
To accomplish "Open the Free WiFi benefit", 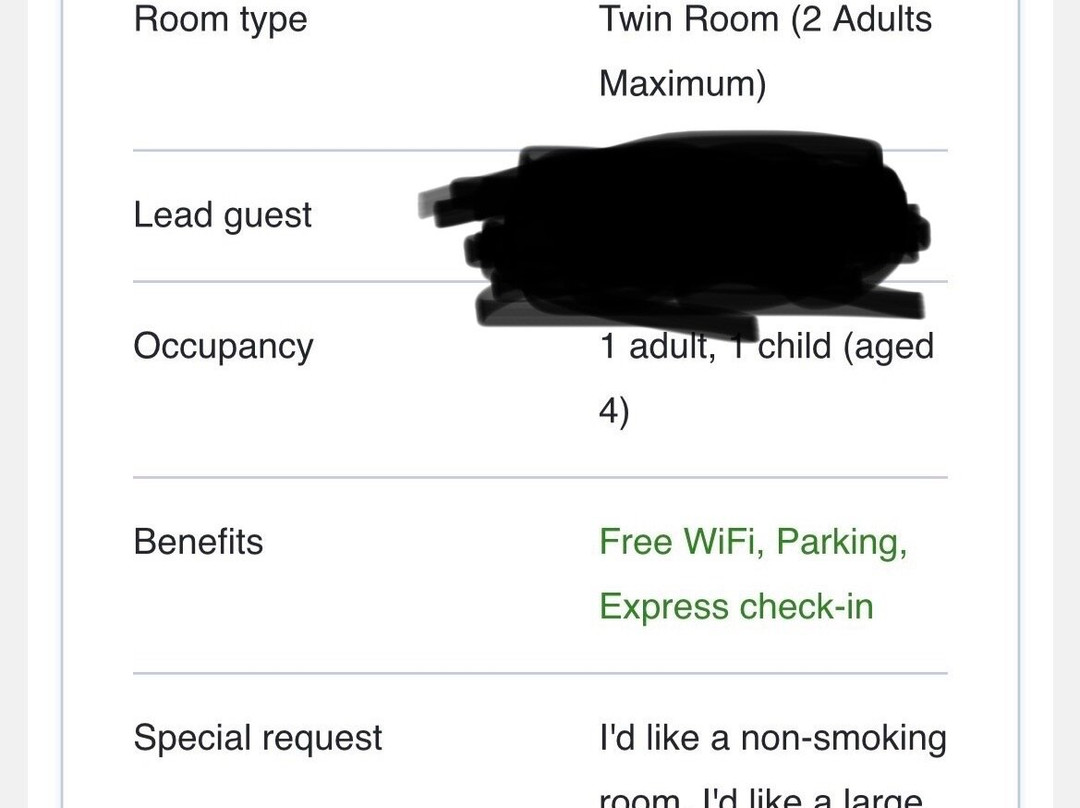I will [x=680, y=542].
